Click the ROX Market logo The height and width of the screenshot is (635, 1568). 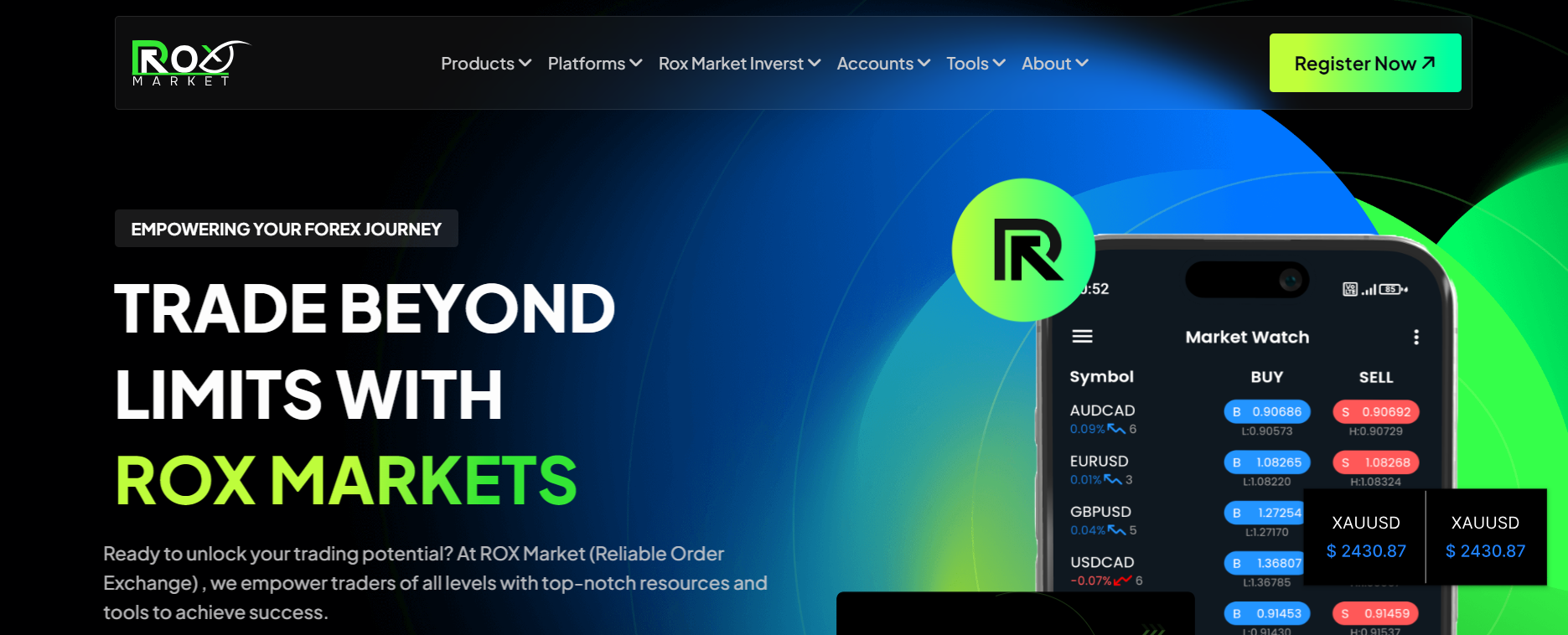pos(189,63)
